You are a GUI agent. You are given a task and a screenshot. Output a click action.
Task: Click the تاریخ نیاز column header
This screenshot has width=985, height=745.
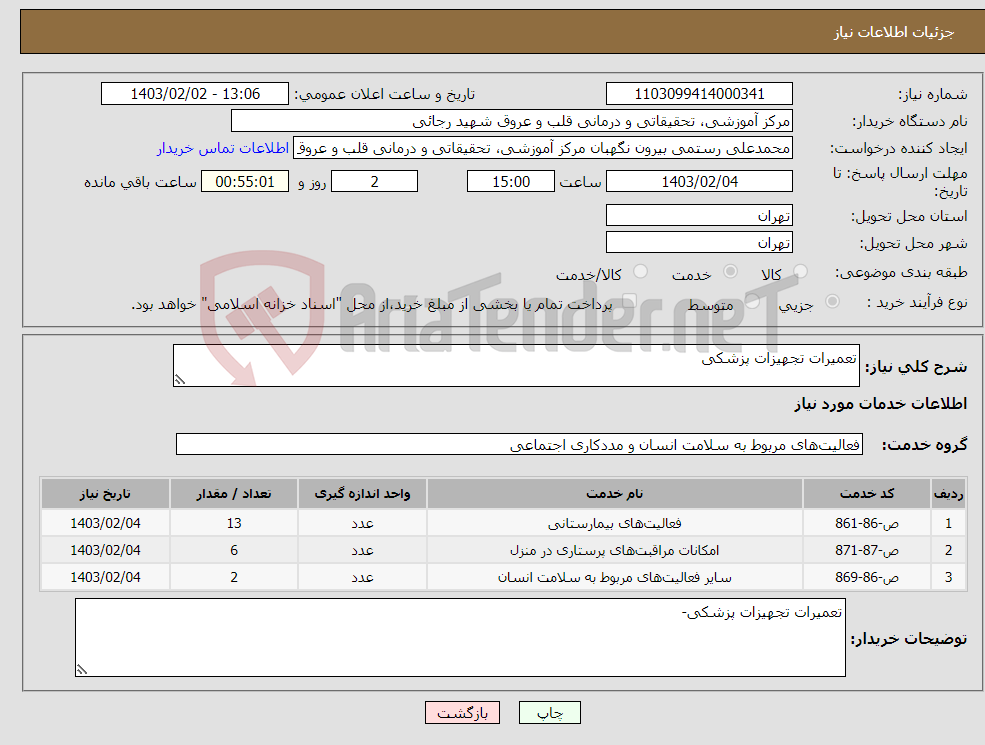[x=106, y=494]
